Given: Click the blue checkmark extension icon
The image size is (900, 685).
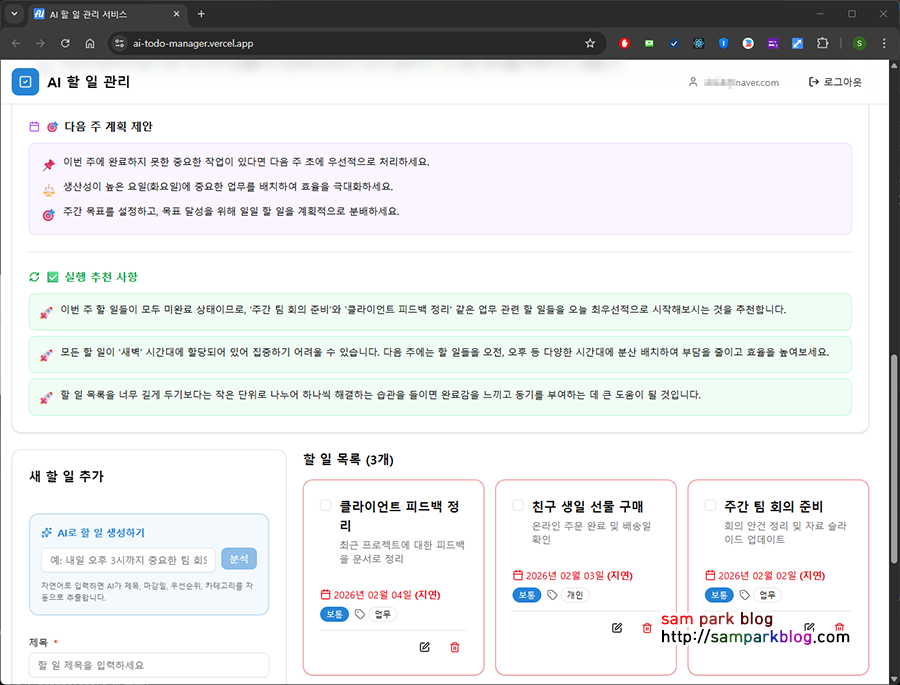Looking at the screenshot, I should 674,43.
